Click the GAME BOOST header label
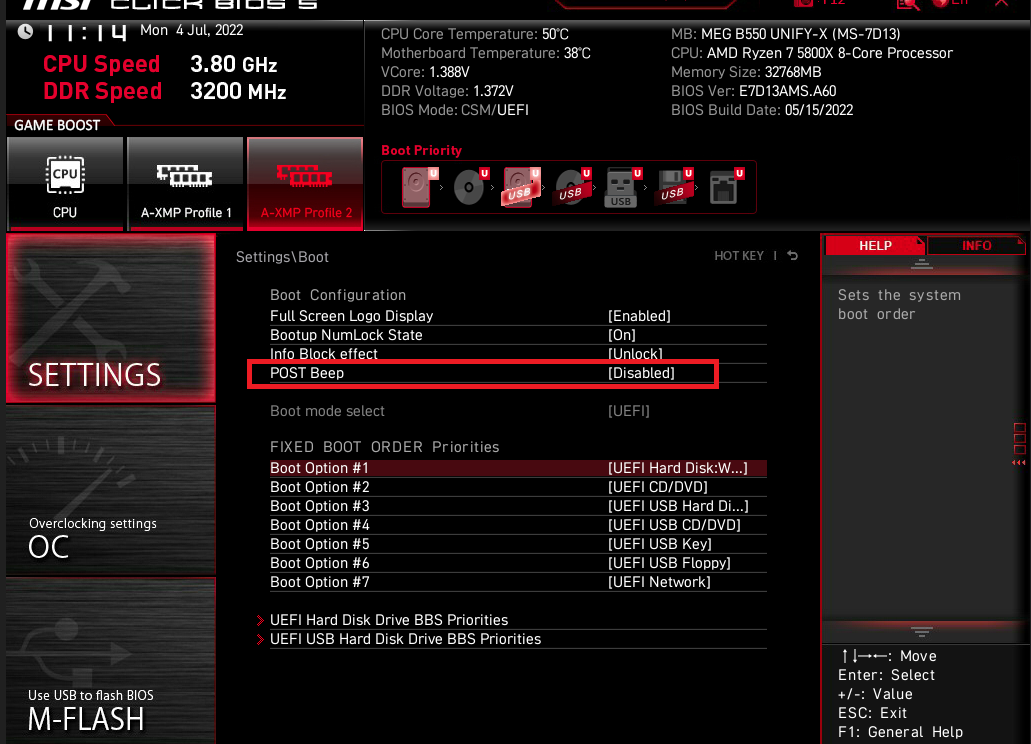Screen dimensions: 1031x744 57,126
